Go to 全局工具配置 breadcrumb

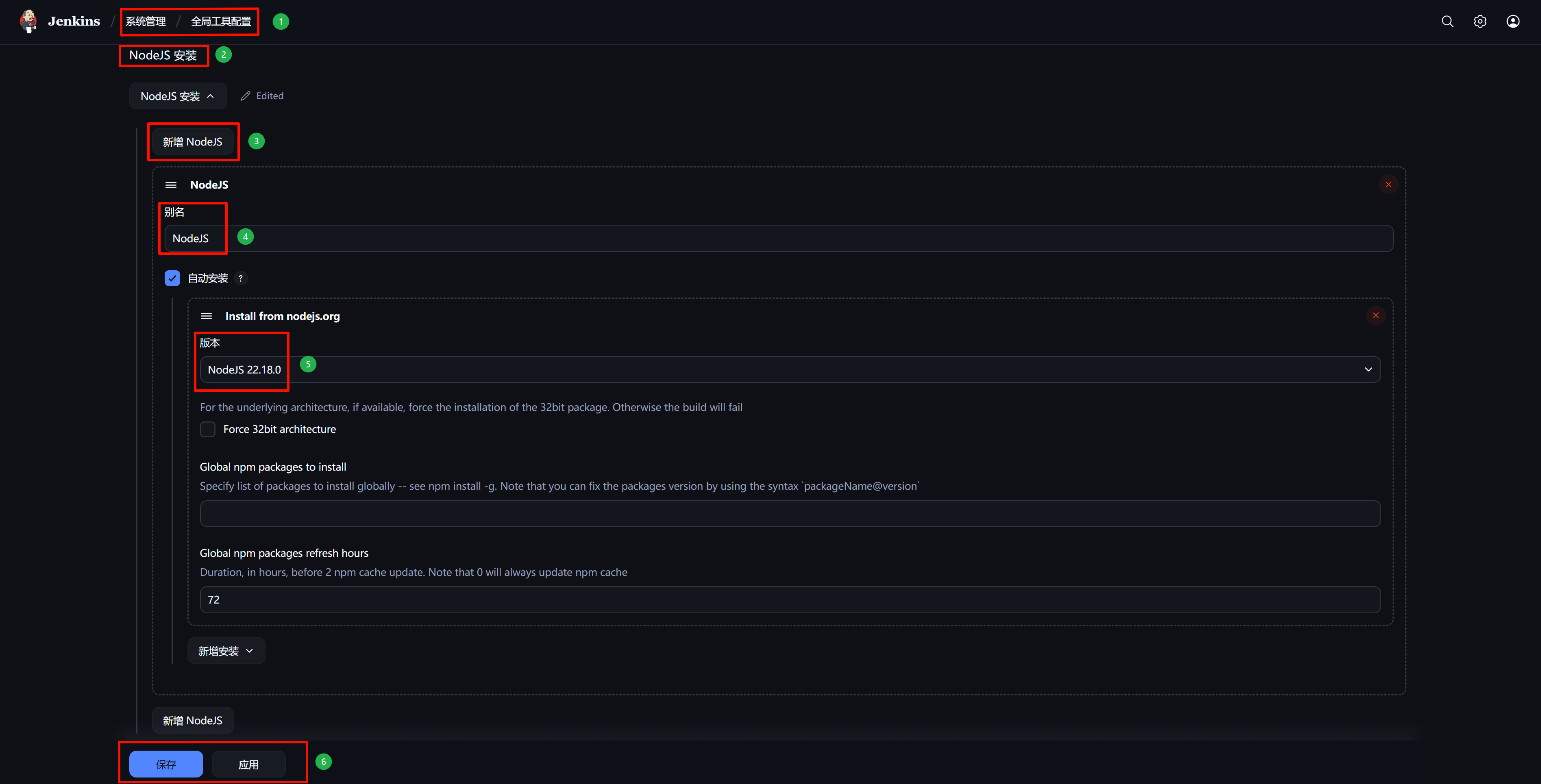point(221,22)
